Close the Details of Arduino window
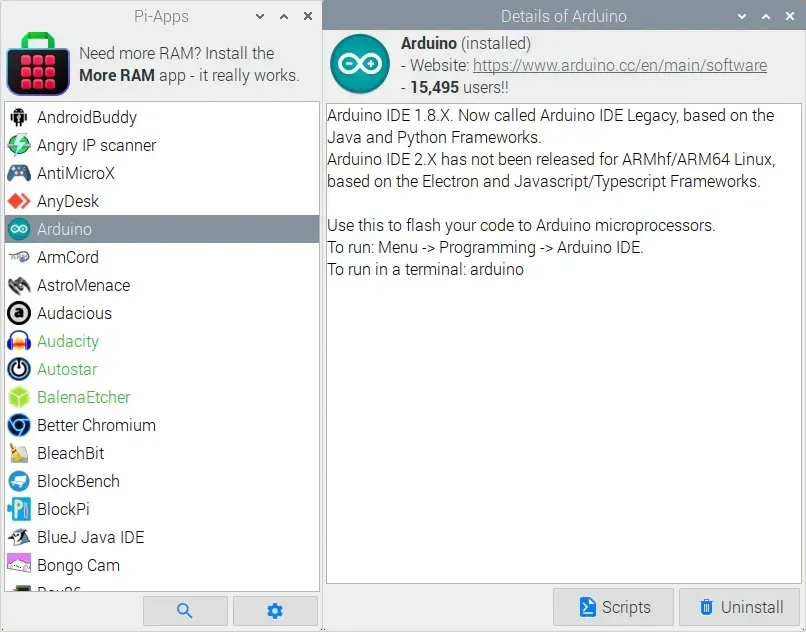This screenshot has width=806, height=632. (x=790, y=16)
